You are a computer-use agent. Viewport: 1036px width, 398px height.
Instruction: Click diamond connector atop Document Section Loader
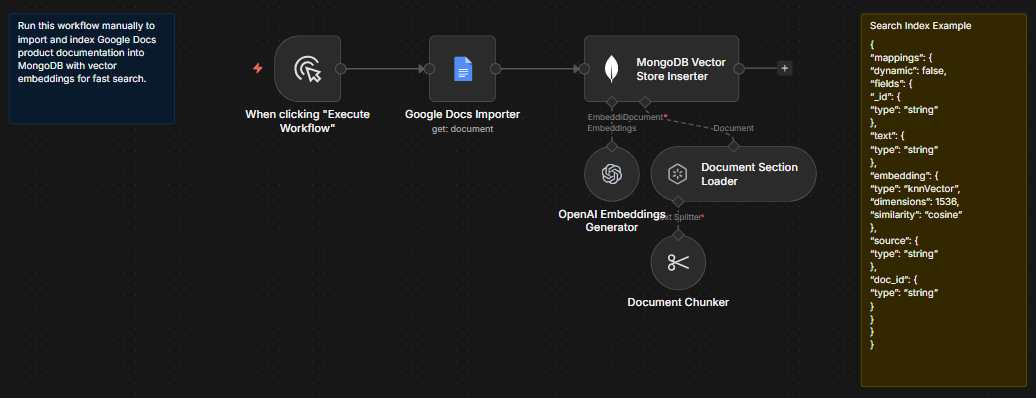733,146
